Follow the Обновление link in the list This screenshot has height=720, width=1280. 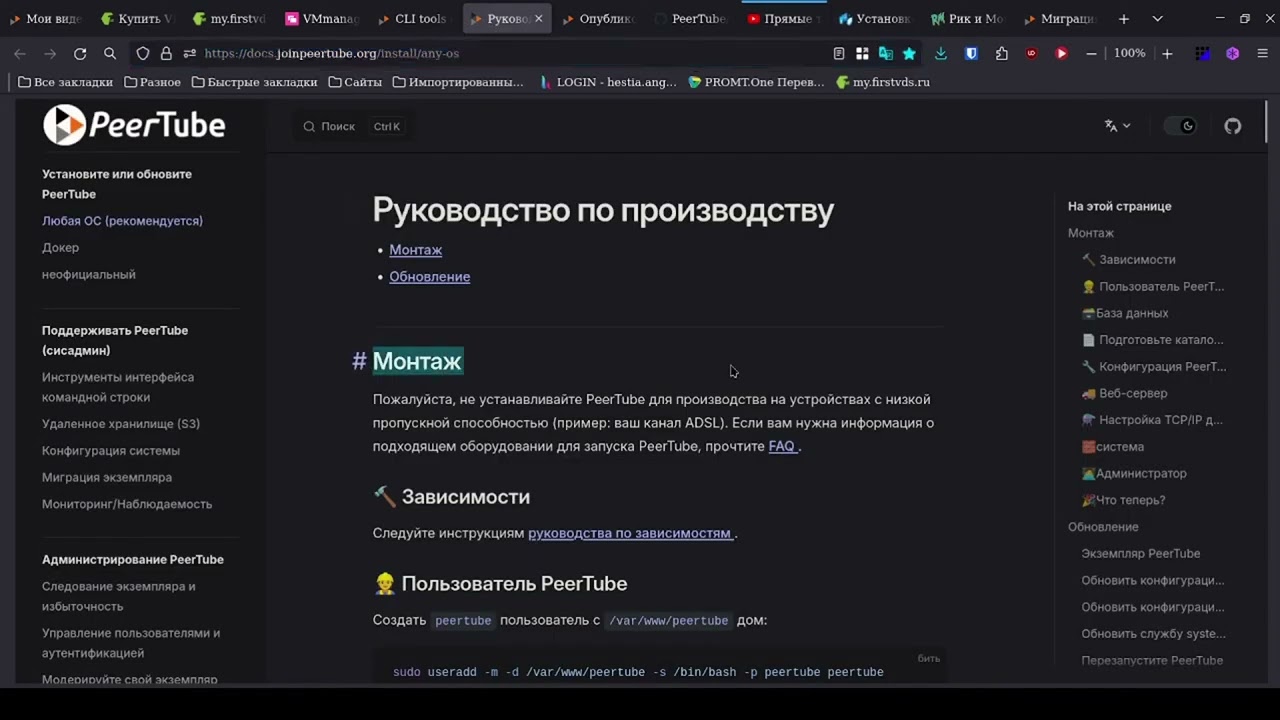[429, 277]
